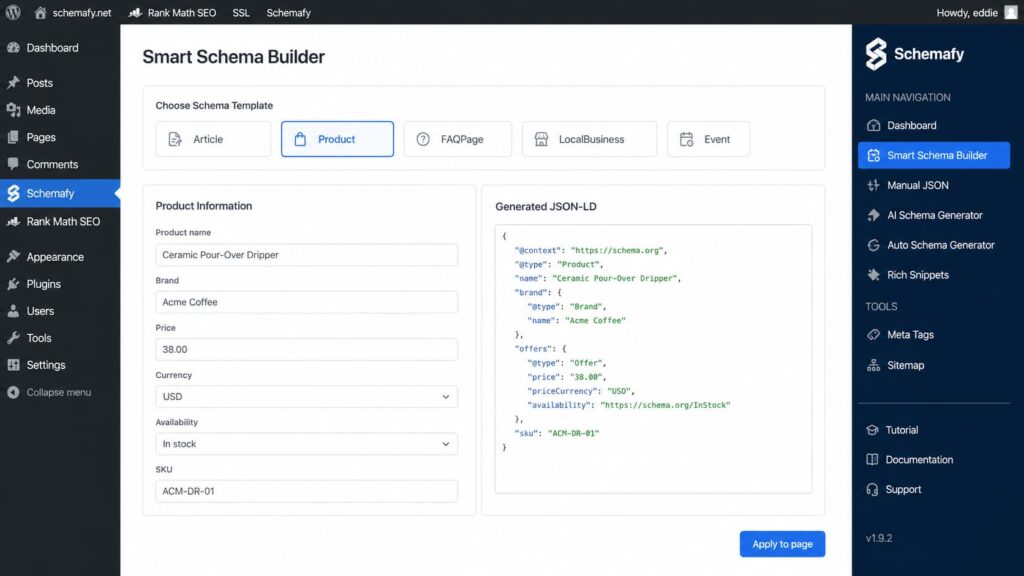This screenshot has height=576, width=1024.
Task: Open SSL menu in admin bar
Action: [x=241, y=12]
